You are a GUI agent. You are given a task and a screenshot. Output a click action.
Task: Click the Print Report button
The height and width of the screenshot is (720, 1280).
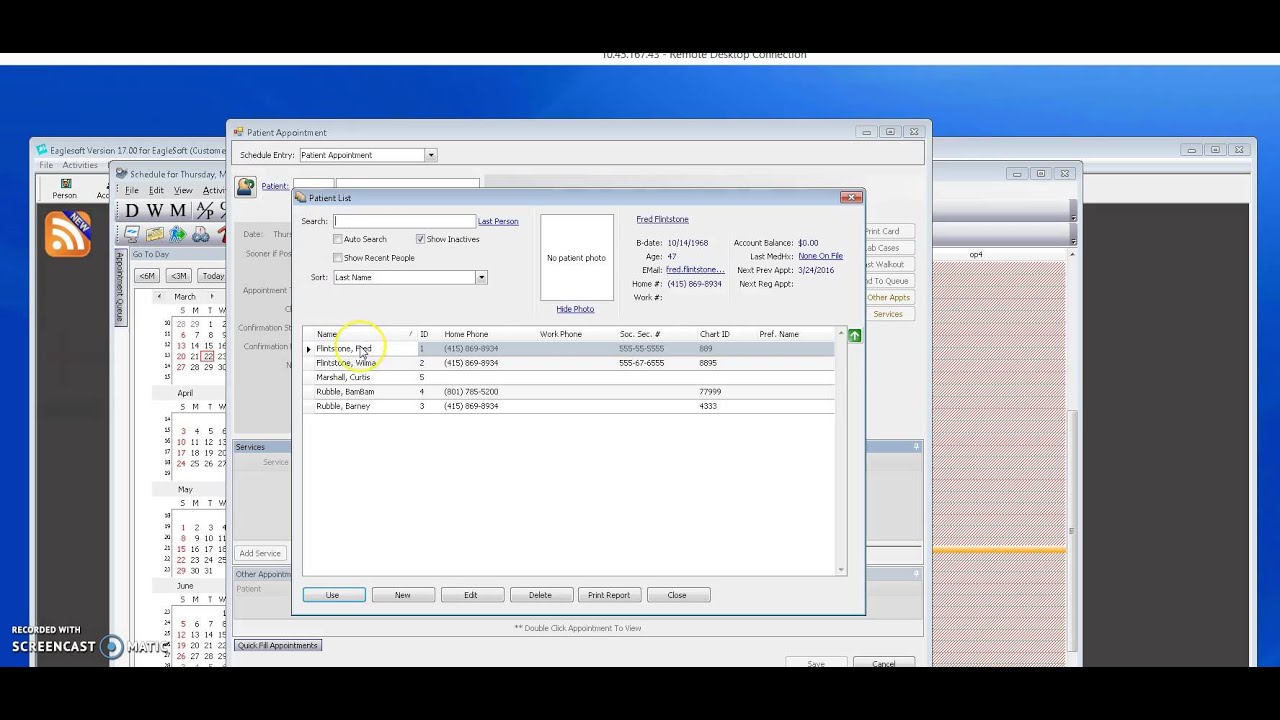pyautogui.click(x=609, y=595)
